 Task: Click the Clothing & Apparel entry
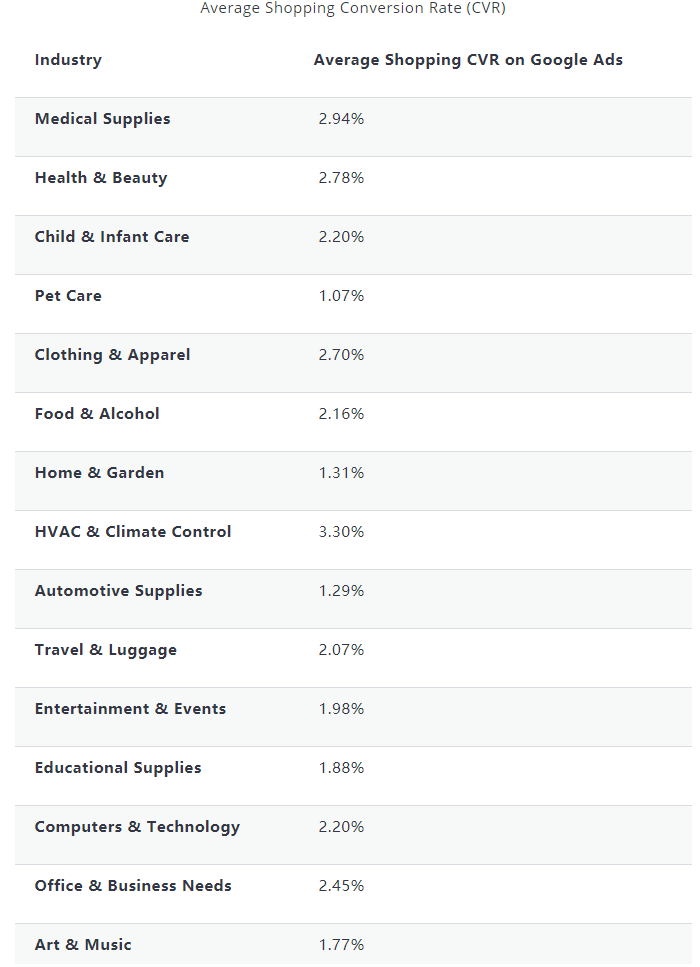(112, 355)
